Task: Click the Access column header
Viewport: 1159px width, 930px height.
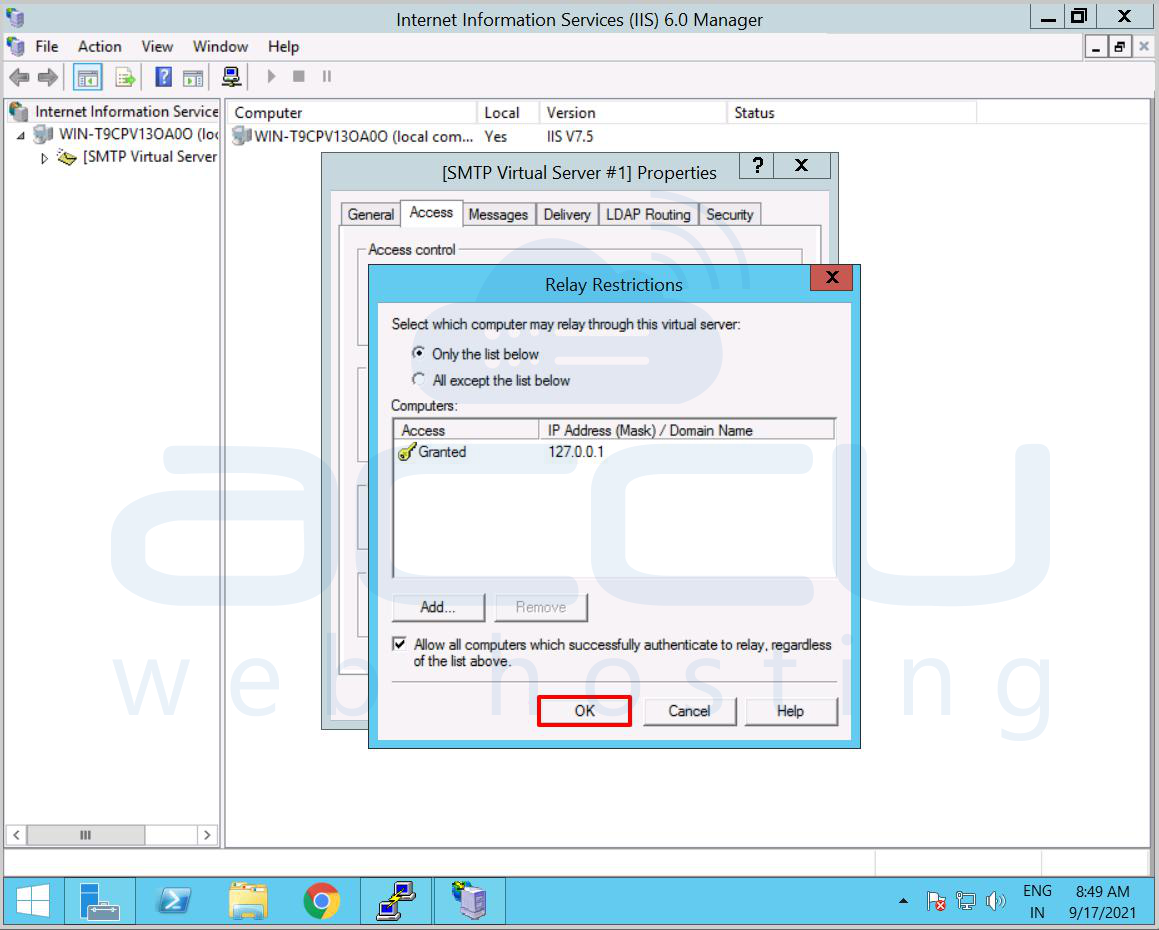Action: point(466,430)
